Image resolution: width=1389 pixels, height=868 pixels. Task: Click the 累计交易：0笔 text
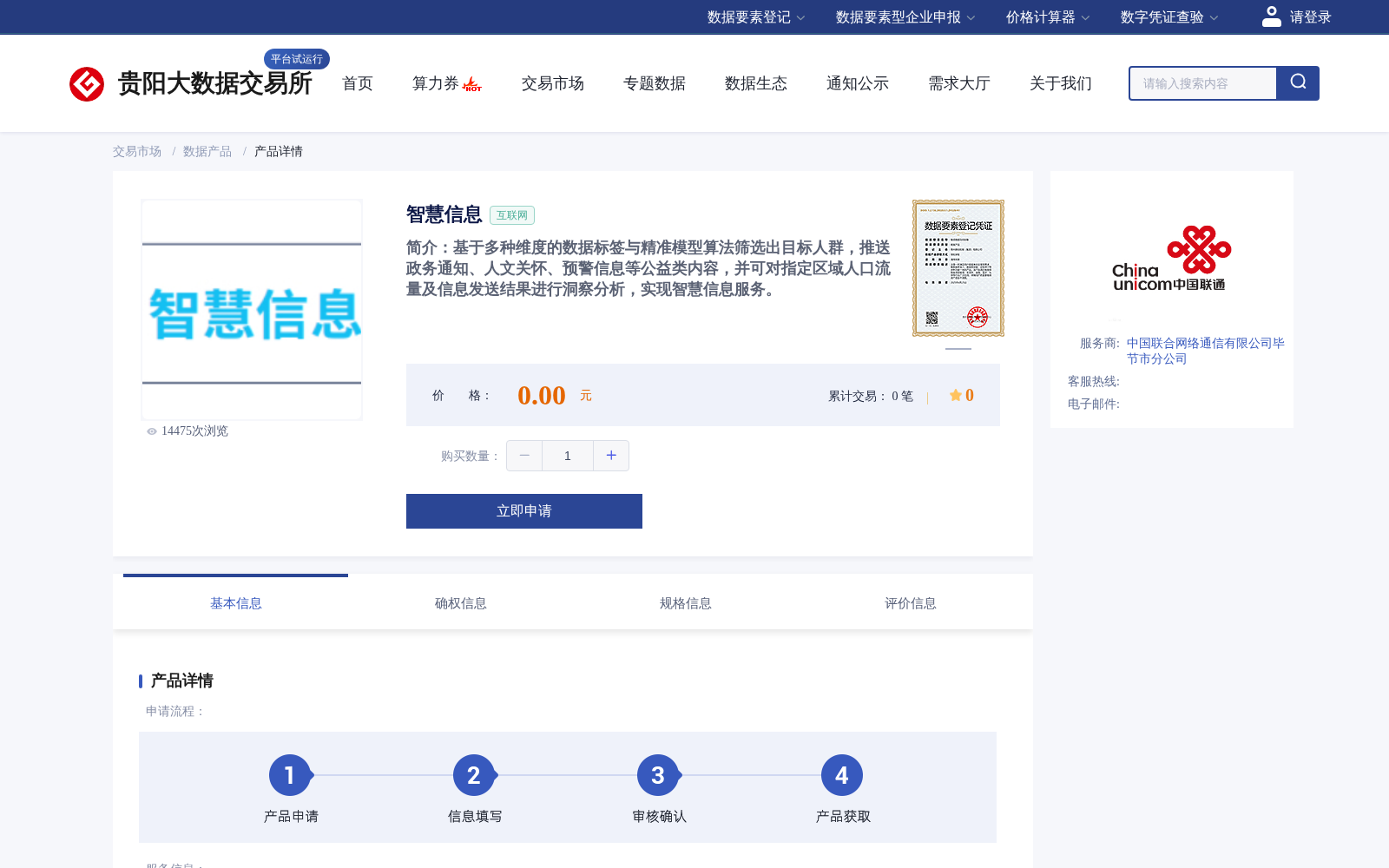coord(871,396)
